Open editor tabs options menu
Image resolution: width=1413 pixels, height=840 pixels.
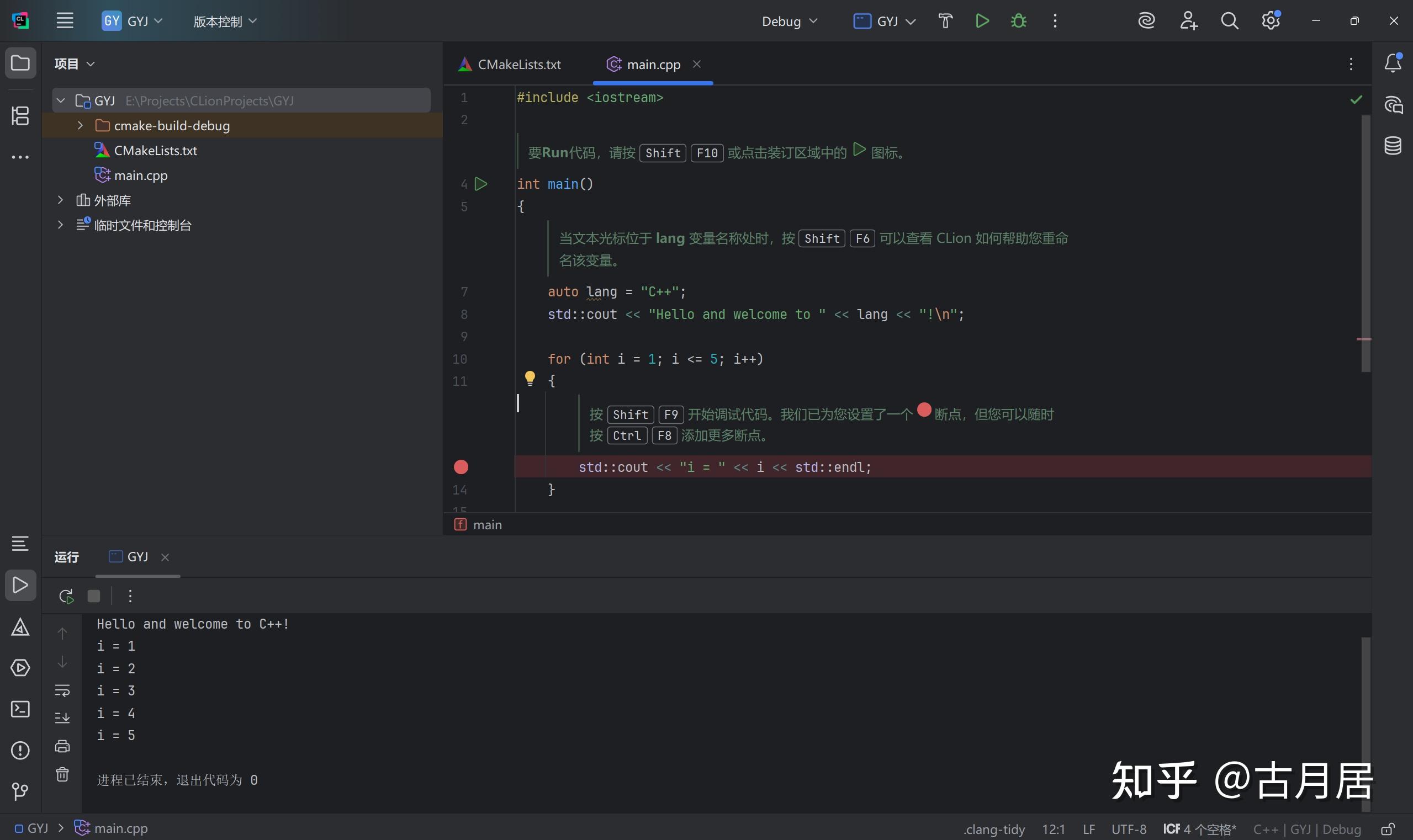(1351, 64)
